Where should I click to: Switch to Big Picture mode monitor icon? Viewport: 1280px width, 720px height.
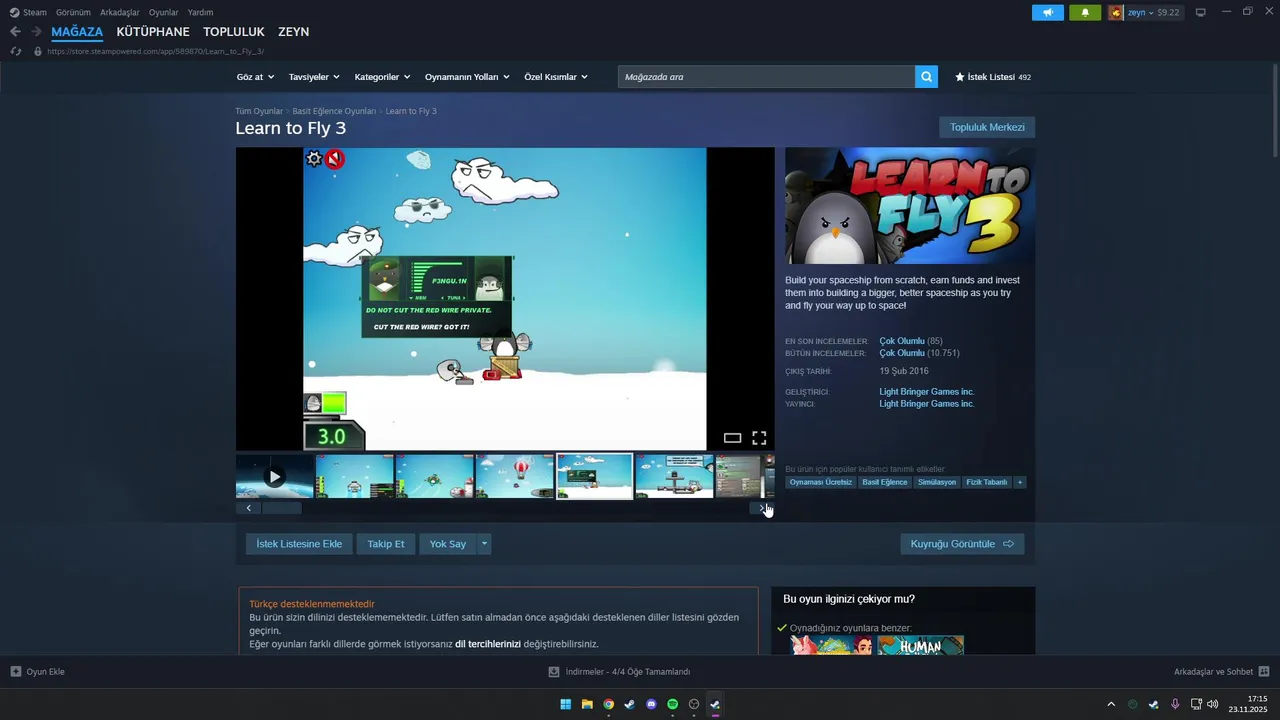coord(1201,13)
